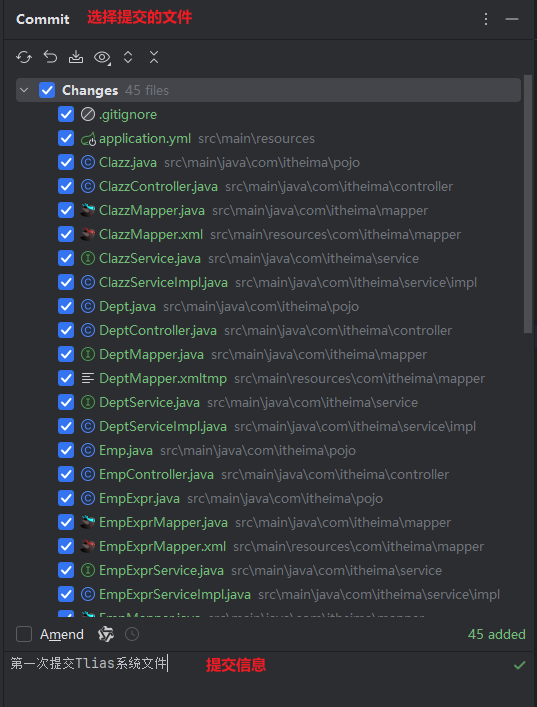Click the Amend label text
The image size is (537, 707).
tap(62, 634)
